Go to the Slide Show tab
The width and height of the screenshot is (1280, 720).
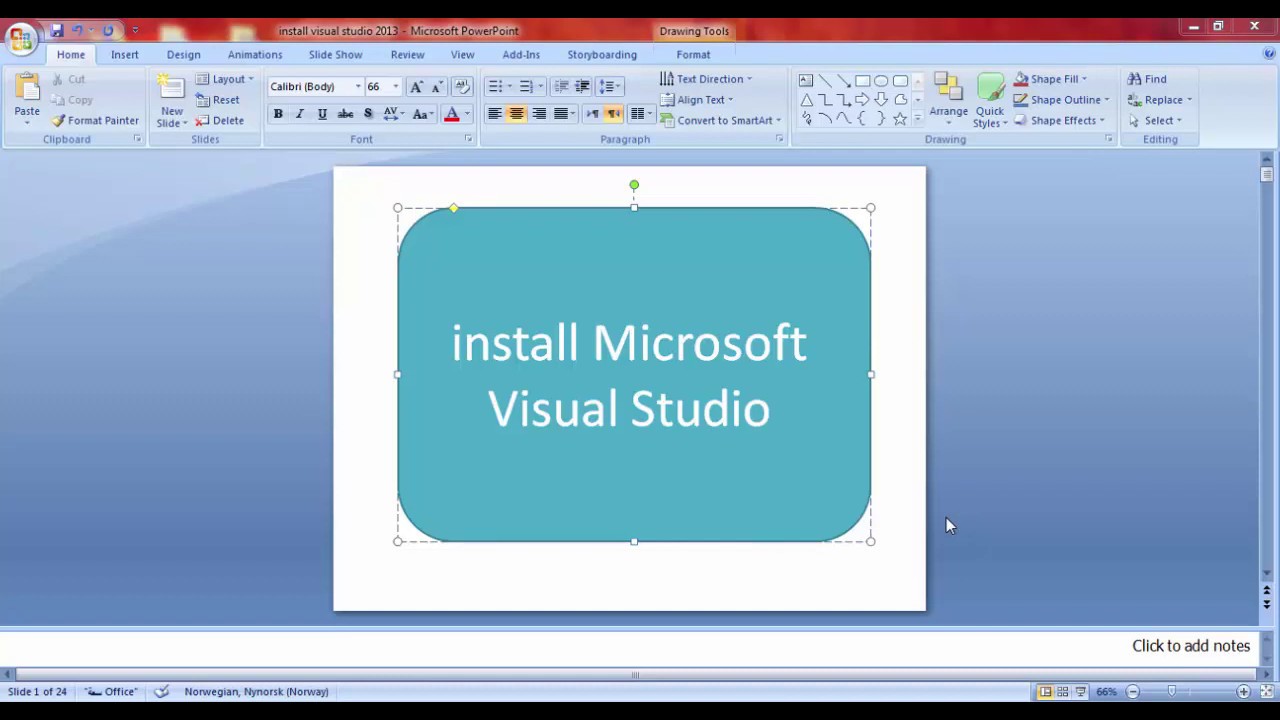335,55
